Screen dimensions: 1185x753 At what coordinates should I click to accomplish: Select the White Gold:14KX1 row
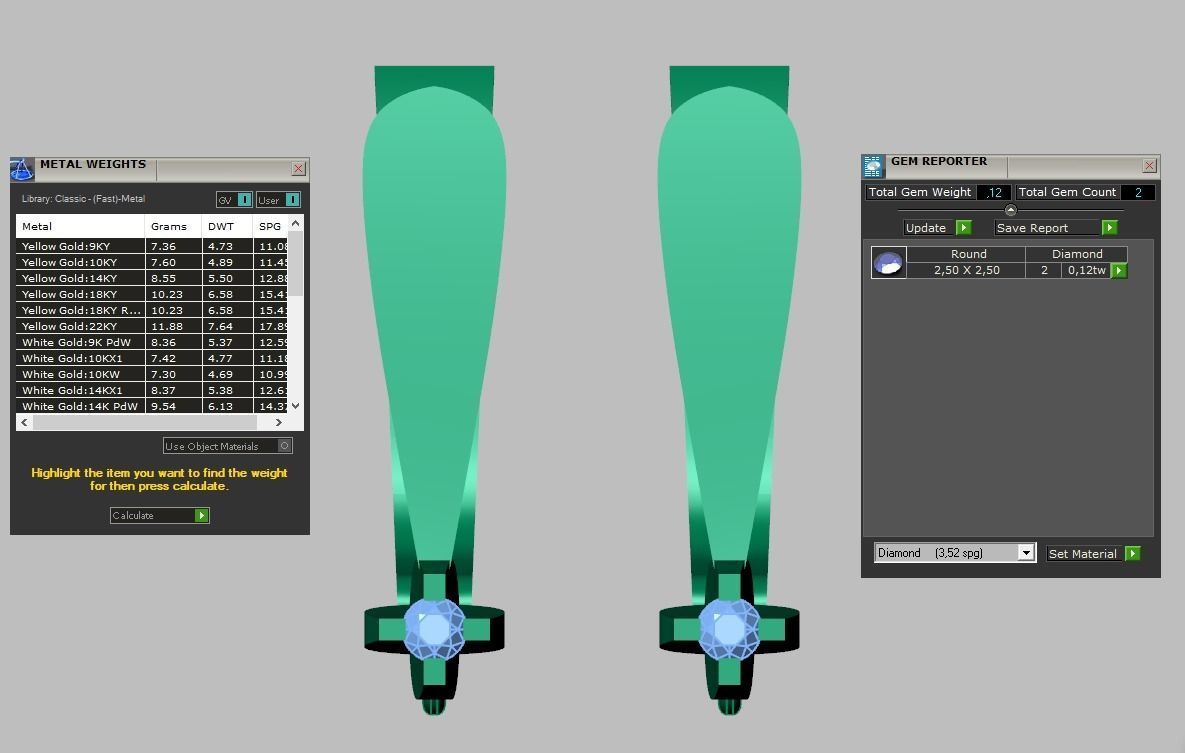point(152,390)
